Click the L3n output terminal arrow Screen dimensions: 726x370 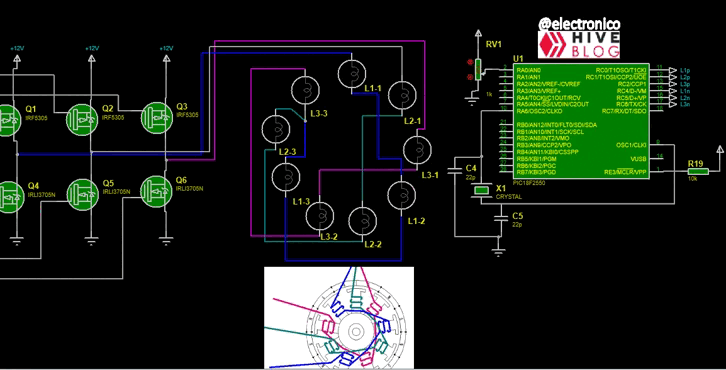pos(672,105)
